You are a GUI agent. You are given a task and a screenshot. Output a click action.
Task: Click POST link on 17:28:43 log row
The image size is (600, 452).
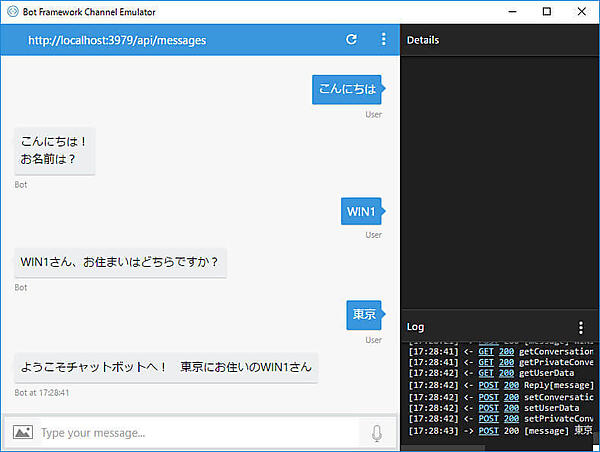coord(489,431)
